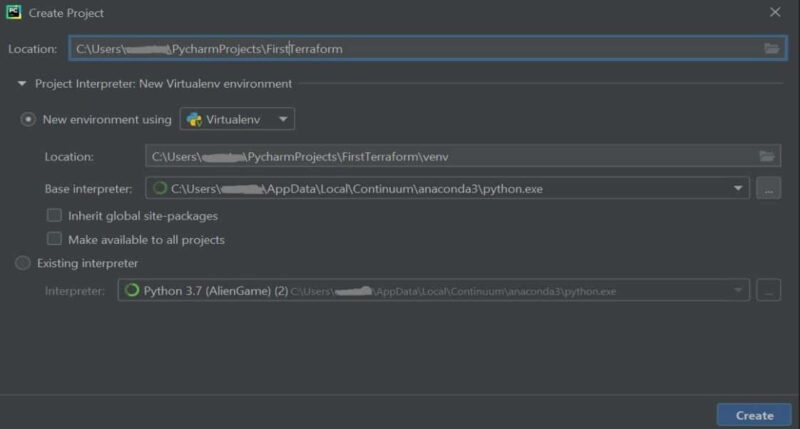Click the venv Location path field

(x=463, y=156)
